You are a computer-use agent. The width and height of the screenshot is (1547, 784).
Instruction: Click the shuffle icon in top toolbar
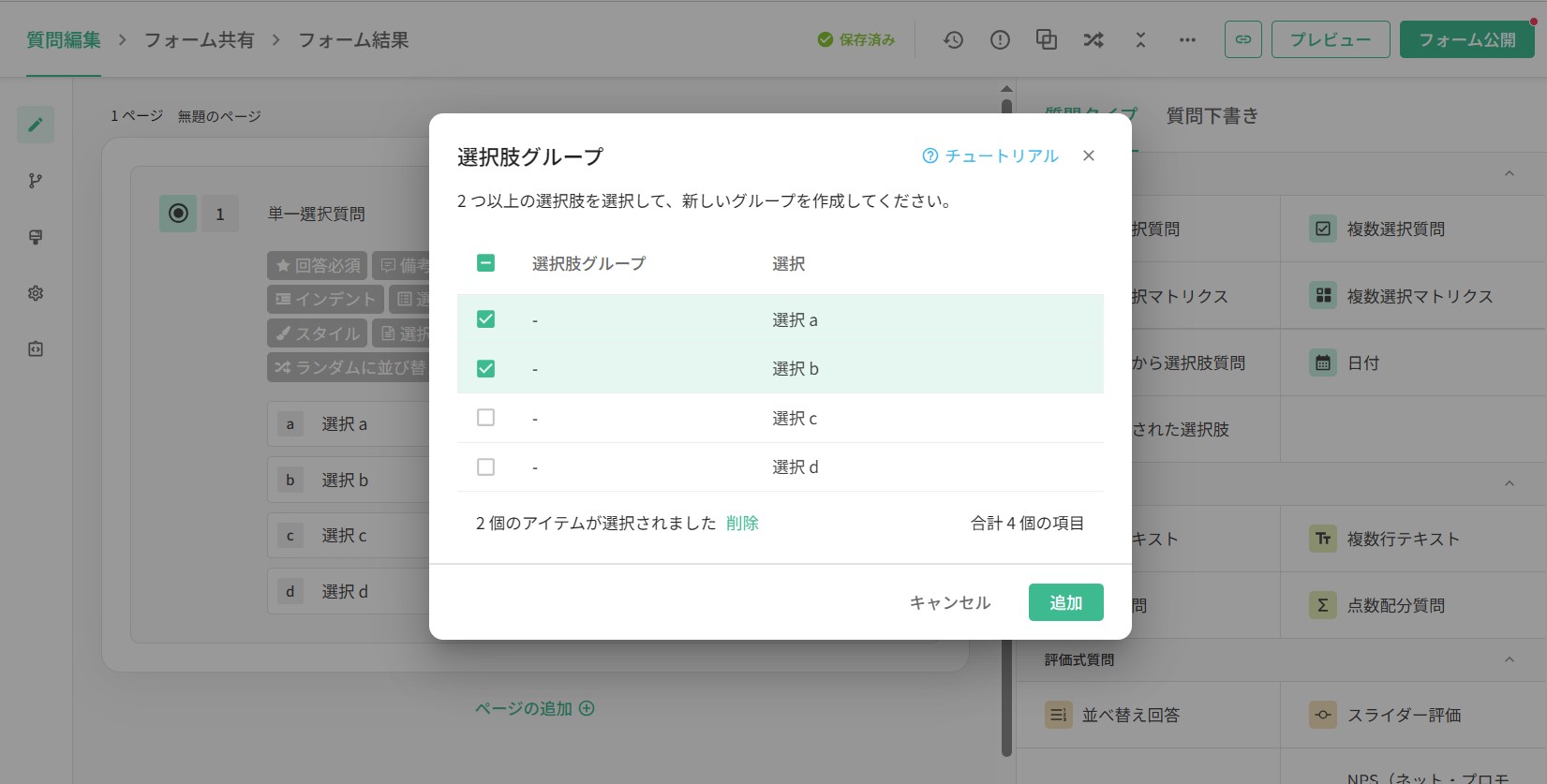tap(1093, 39)
